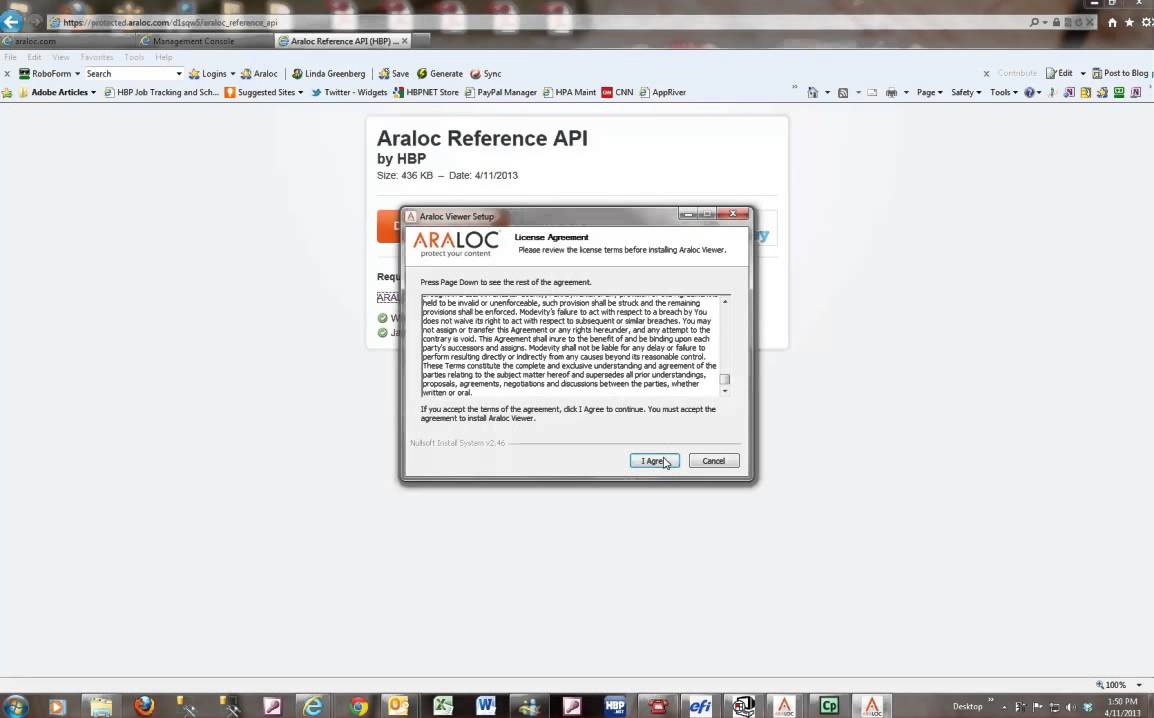
Task: Click the blue Help question mark icon
Action: click(x=1029, y=93)
